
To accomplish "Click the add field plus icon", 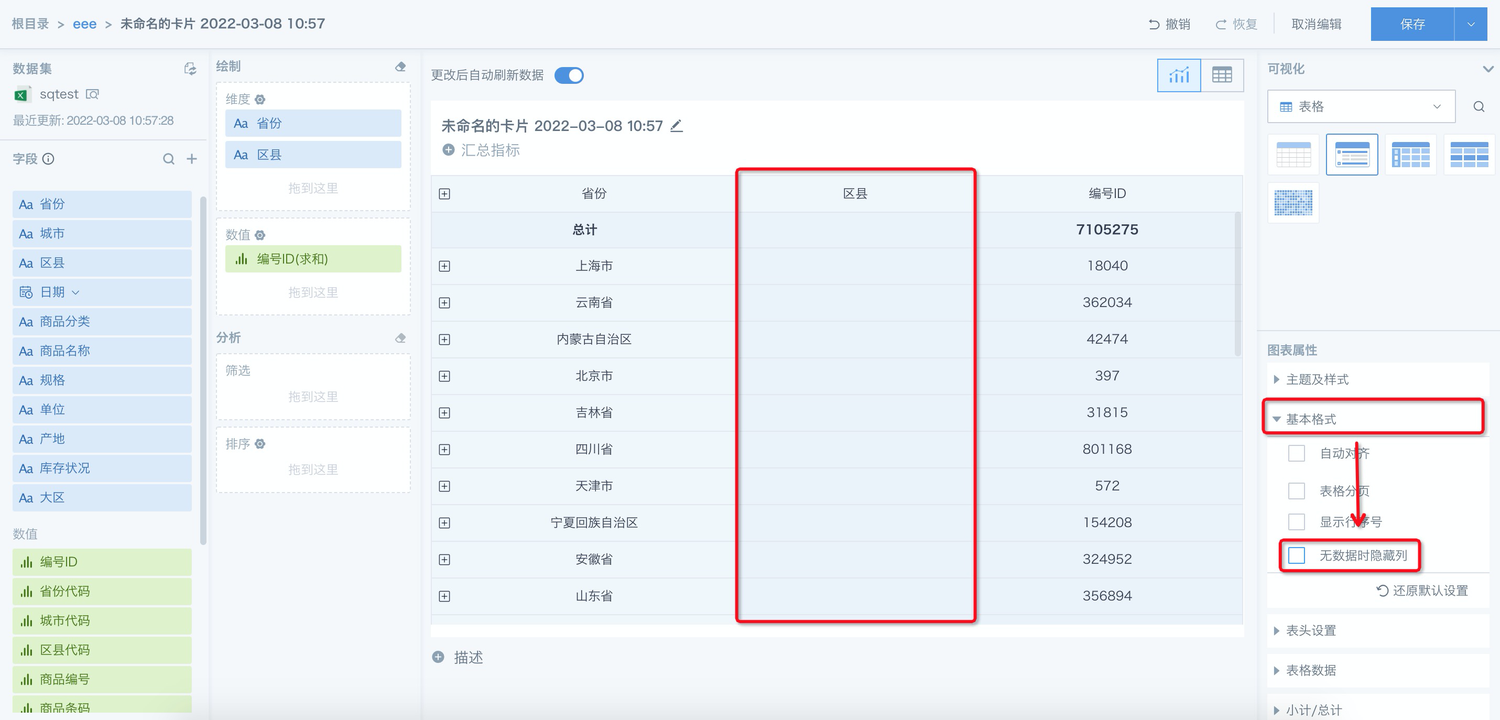I will pyautogui.click(x=192, y=159).
